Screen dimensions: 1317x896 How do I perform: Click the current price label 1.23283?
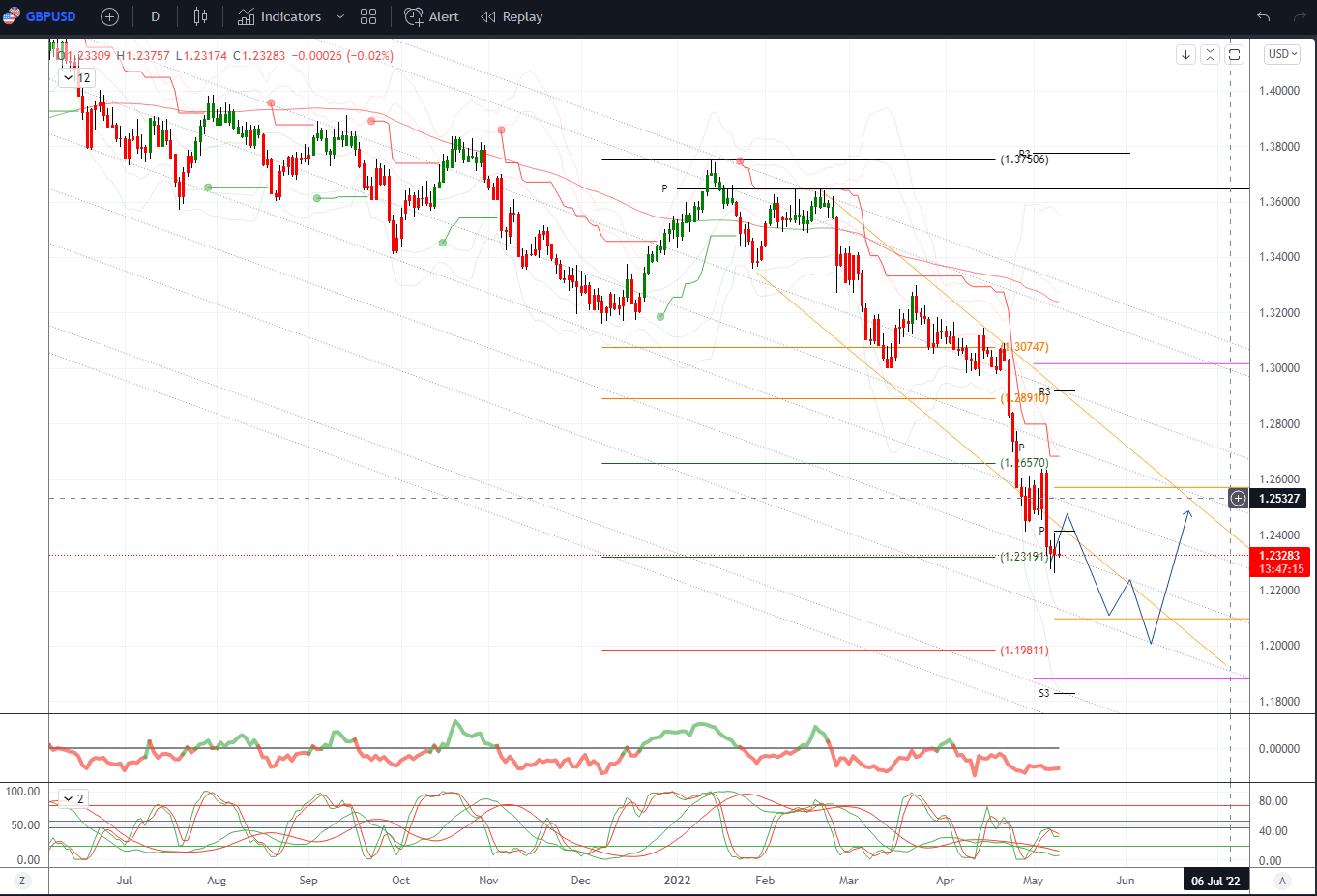(1278, 556)
